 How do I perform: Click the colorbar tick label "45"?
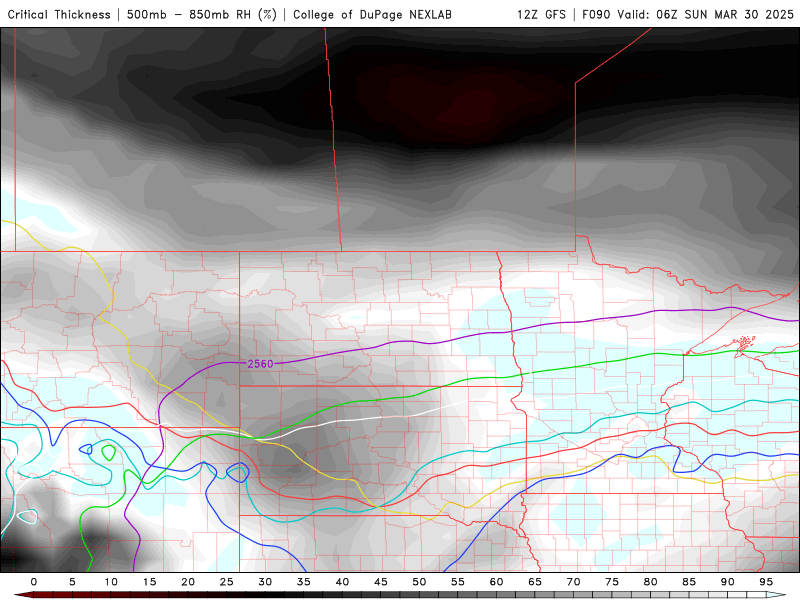381,582
